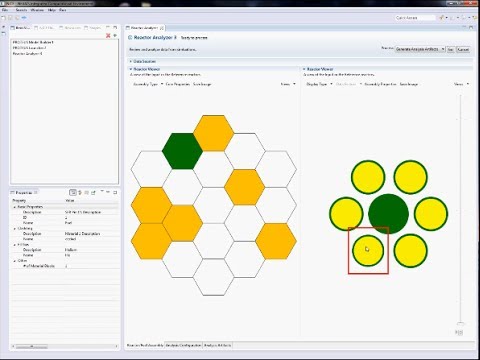
Task: Click the new file icon in main toolbar
Action: pos(3,18)
